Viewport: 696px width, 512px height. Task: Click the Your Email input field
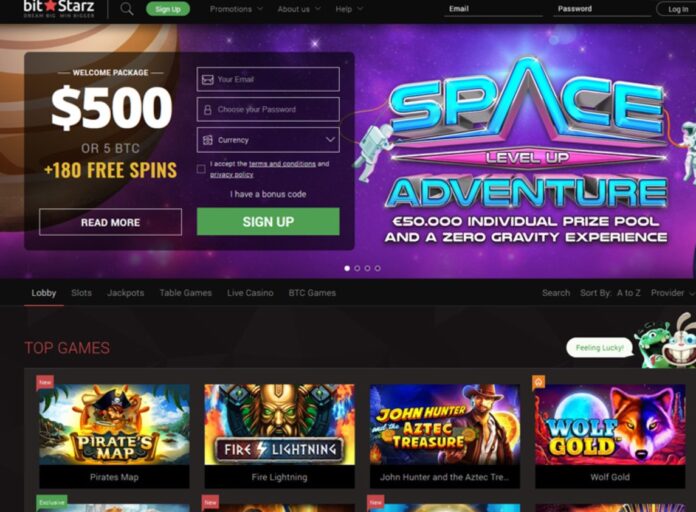[268, 79]
